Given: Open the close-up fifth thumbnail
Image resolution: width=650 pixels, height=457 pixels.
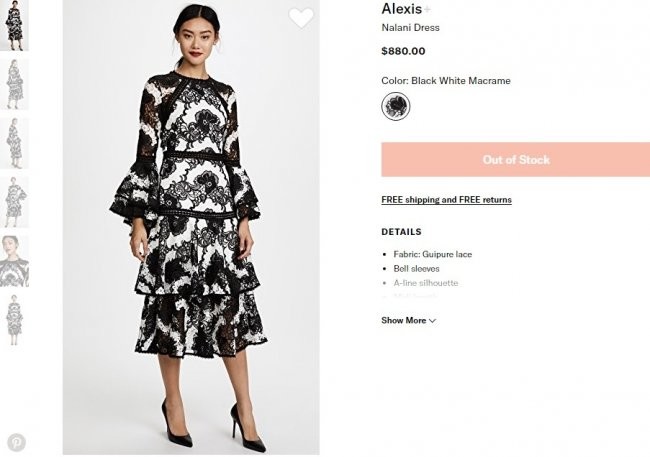Looking at the screenshot, I should 16,260.
